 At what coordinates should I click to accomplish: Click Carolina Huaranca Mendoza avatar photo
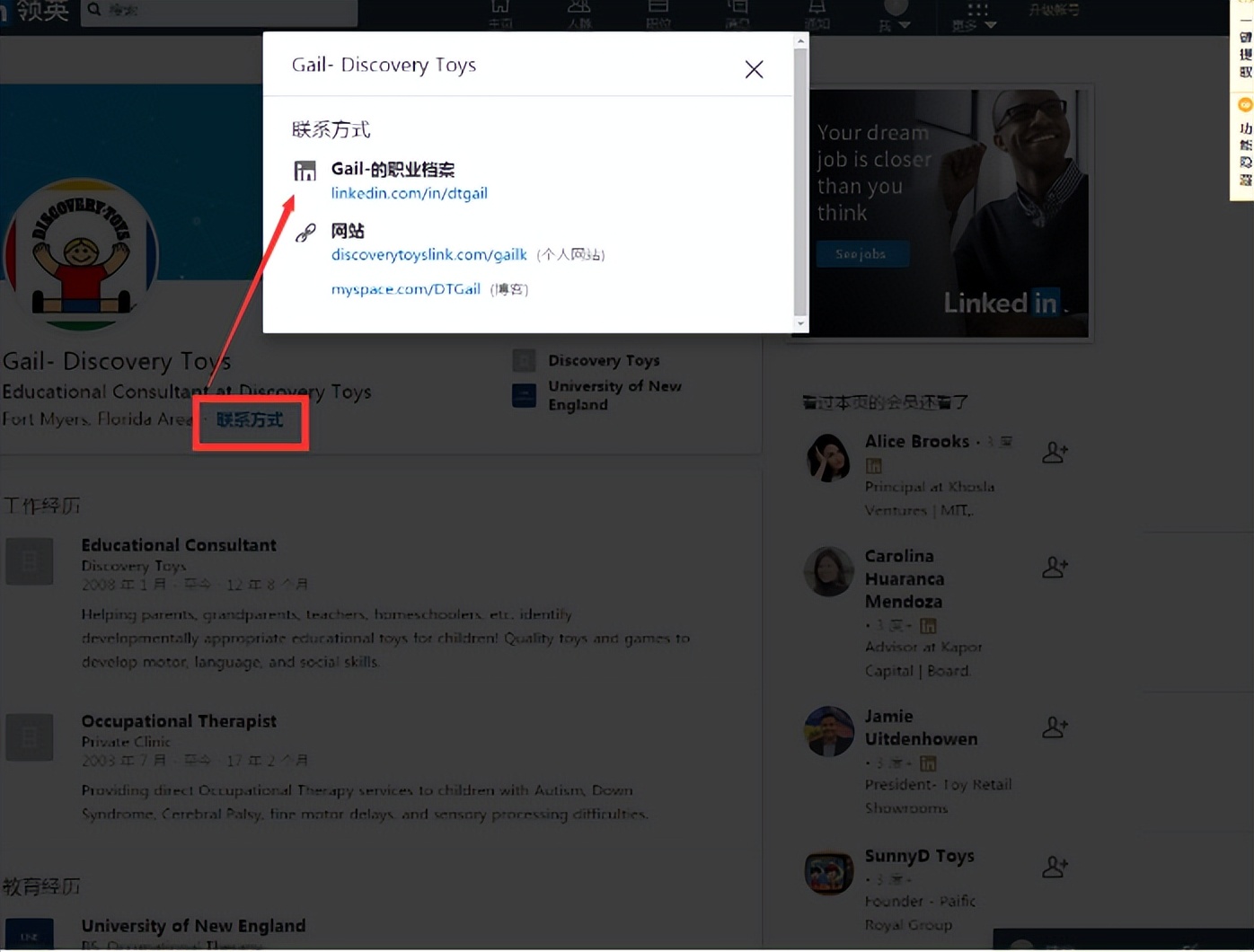tap(828, 572)
